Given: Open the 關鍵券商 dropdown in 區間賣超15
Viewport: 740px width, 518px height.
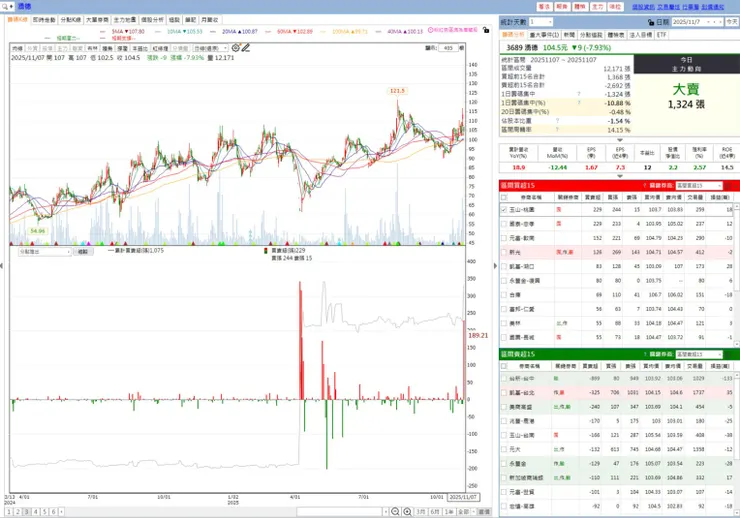Looking at the screenshot, I should pos(699,354).
